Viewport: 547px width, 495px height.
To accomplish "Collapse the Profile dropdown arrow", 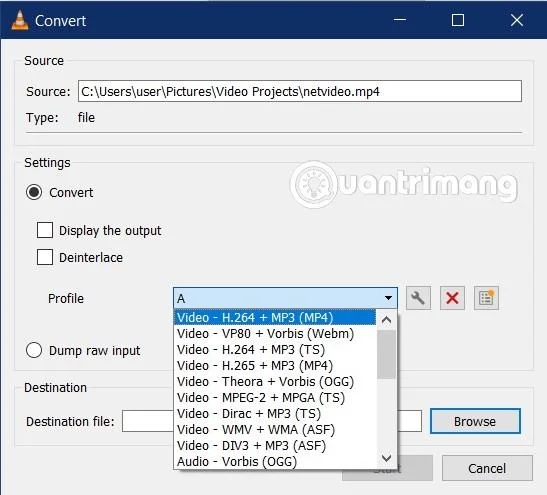I will (x=388, y=298).
